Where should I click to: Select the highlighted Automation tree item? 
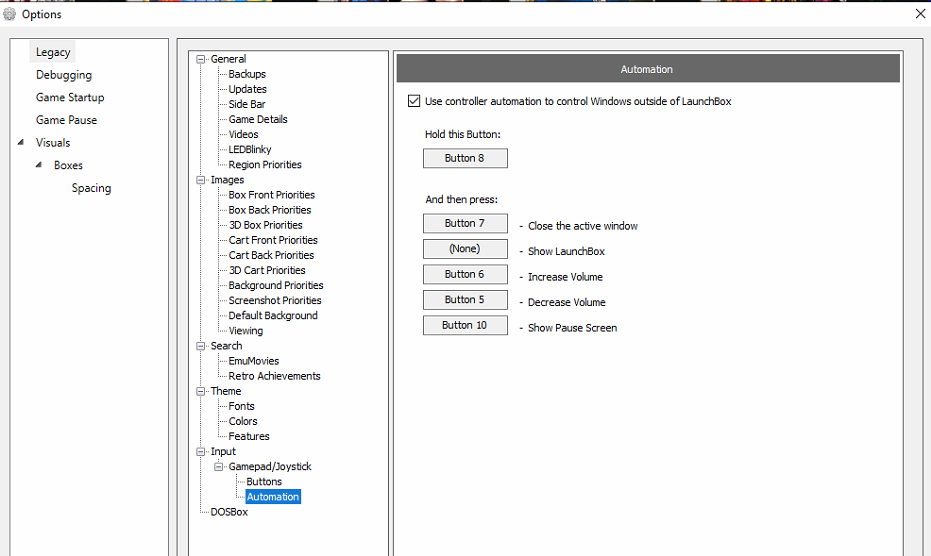click(x=273, y=497)
